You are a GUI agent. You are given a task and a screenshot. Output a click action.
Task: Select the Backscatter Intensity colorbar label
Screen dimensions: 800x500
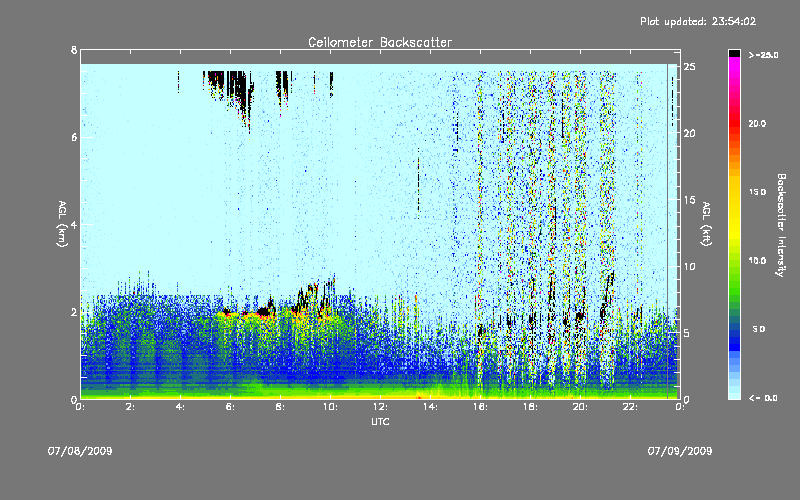[781, 225]
